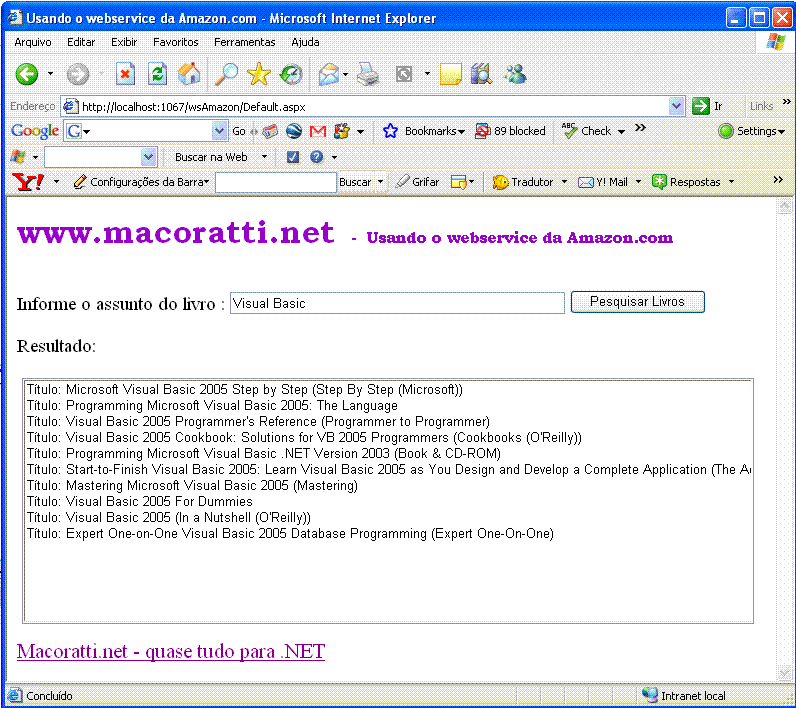This screenshot has width=796, height=708.
Task: Expand the address bar dropdown arrow
Action: (x=676, y=106)
